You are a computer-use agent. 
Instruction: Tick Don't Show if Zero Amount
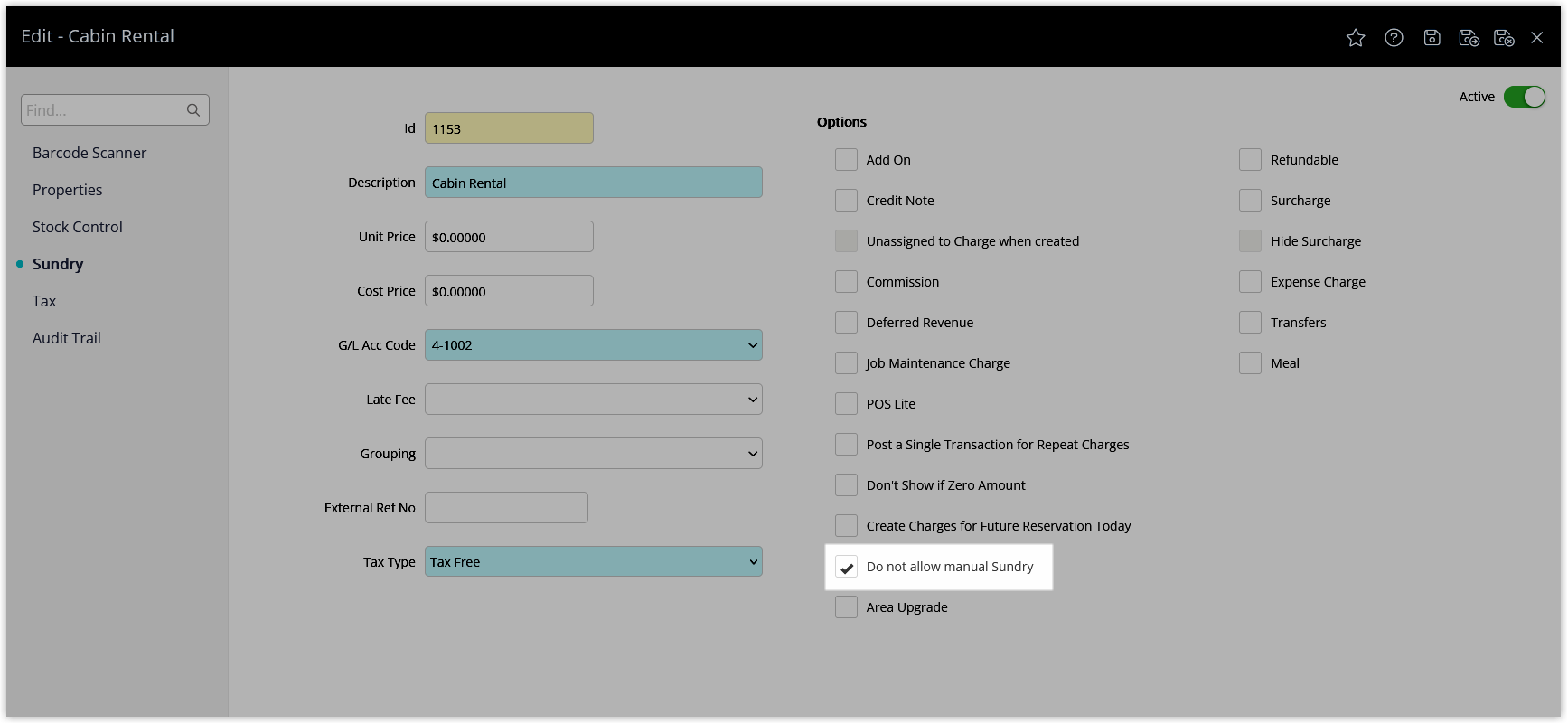click(846, 485)
